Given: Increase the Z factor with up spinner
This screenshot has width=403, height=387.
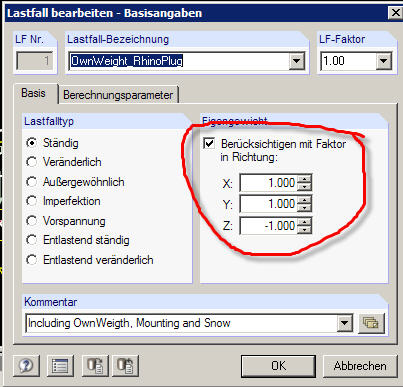Looking at the screenshot, I should click(304, 222).
